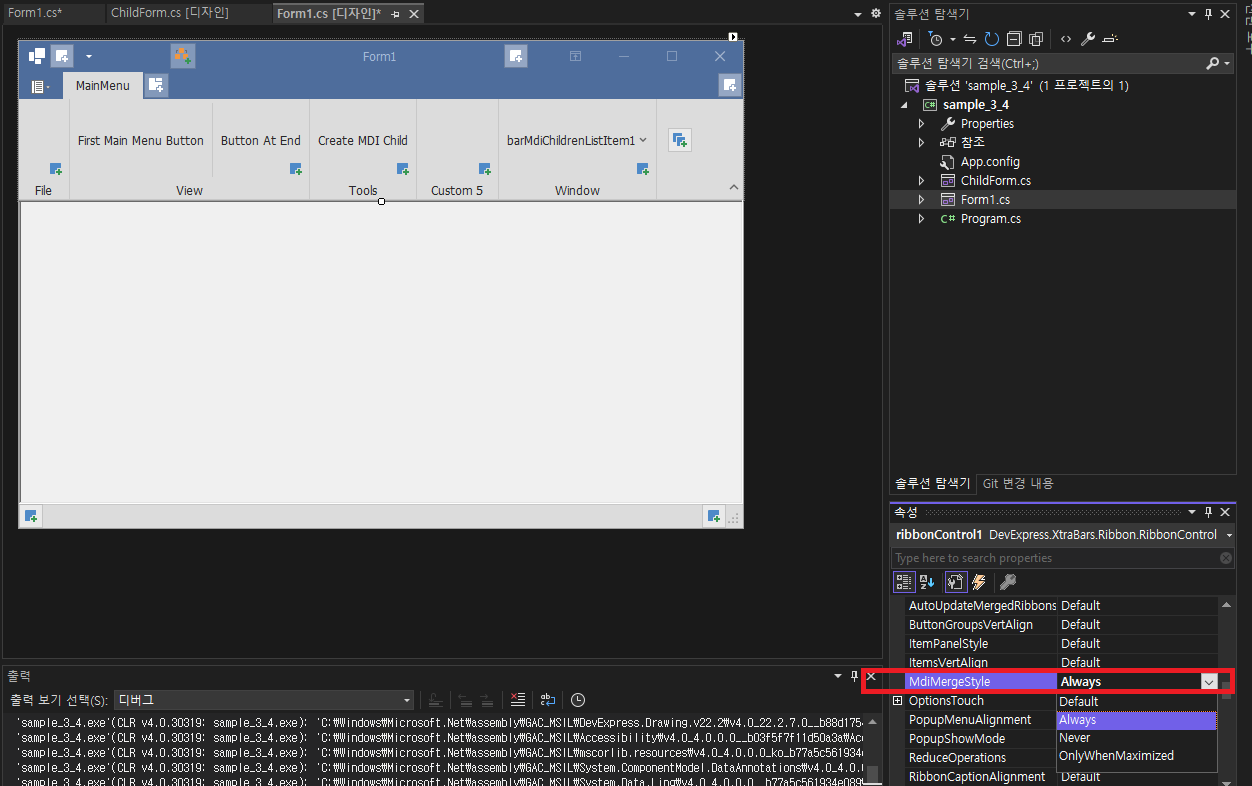The image size is (1252, 786).
Task: Select the MainMenu ribbon tab
Action: [103, 86]
